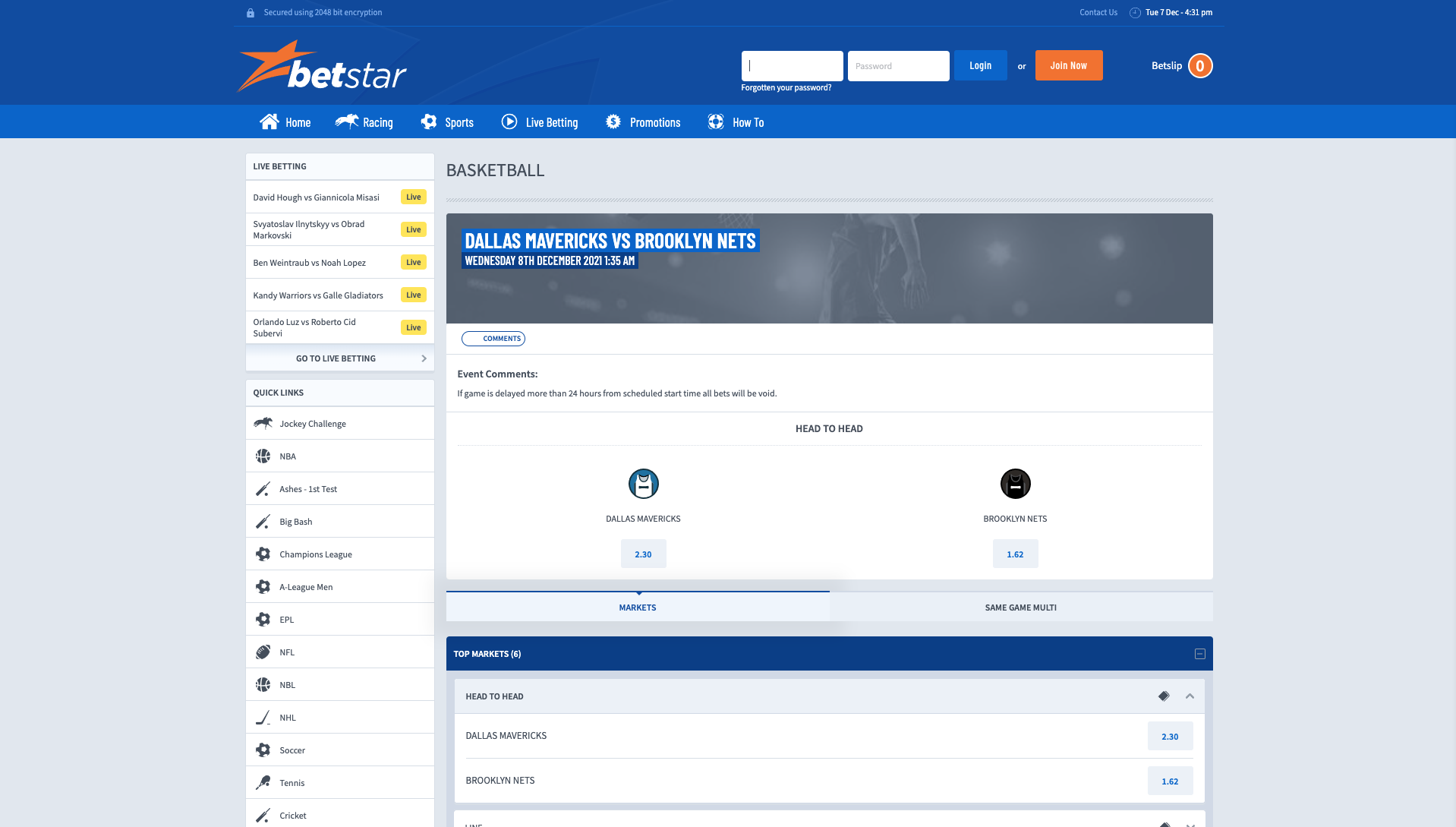Select Brooklyn Nets 1.62 odds in header
Screen dimensions: 1456x827
point(1015,554)
